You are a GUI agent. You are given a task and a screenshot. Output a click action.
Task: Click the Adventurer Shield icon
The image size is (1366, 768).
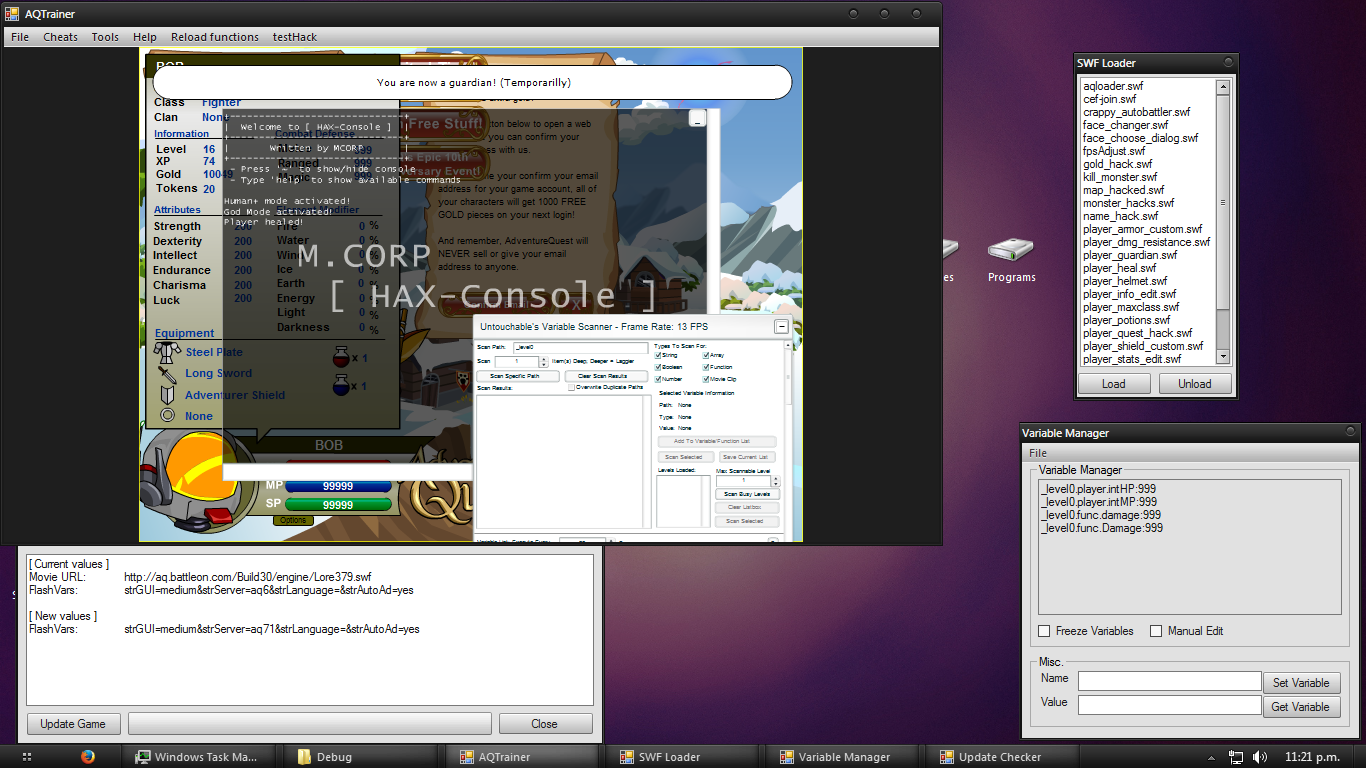[167, 395]
